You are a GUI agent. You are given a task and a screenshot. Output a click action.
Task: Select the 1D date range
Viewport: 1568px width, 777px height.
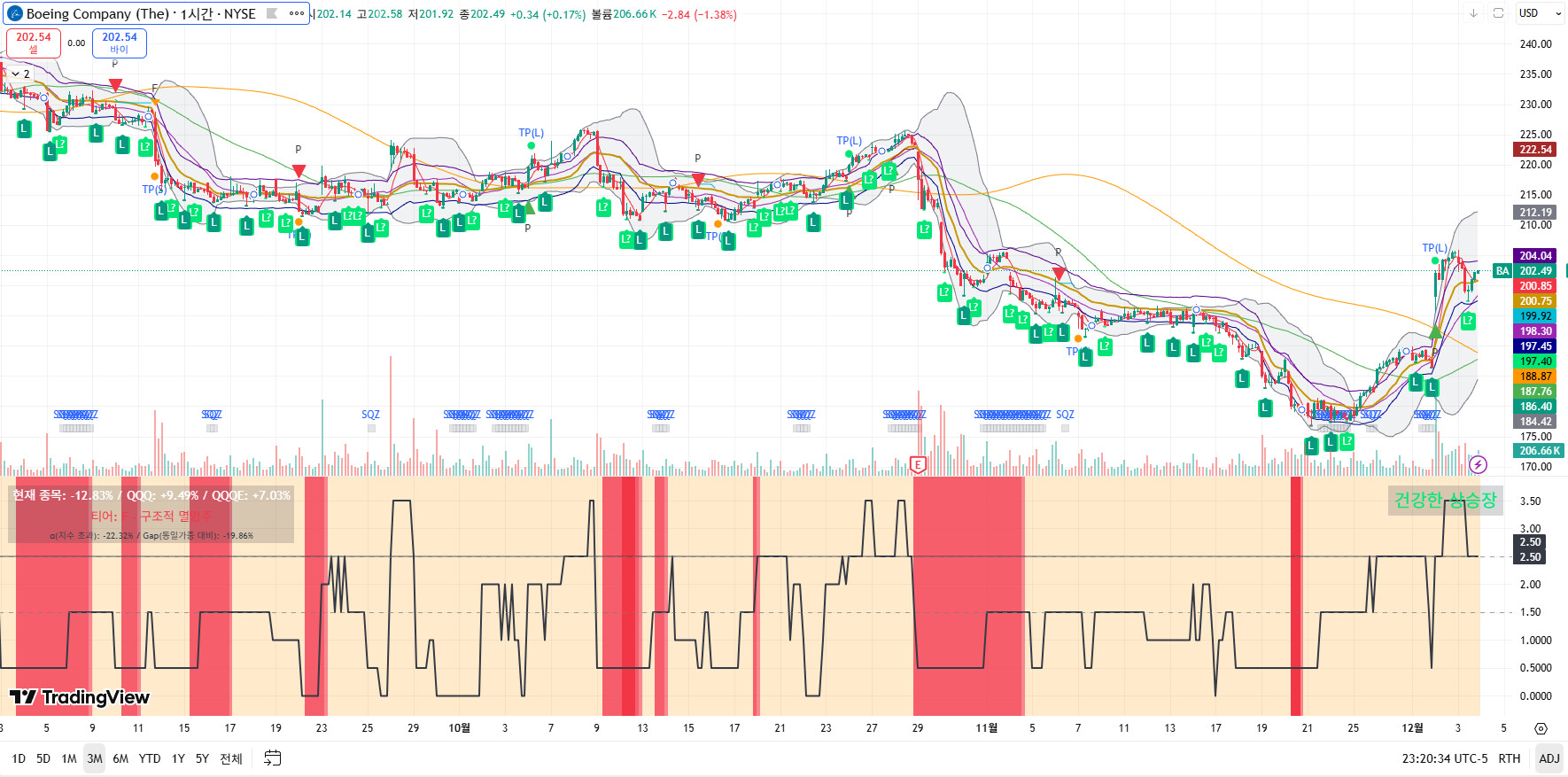click(19, 758)
